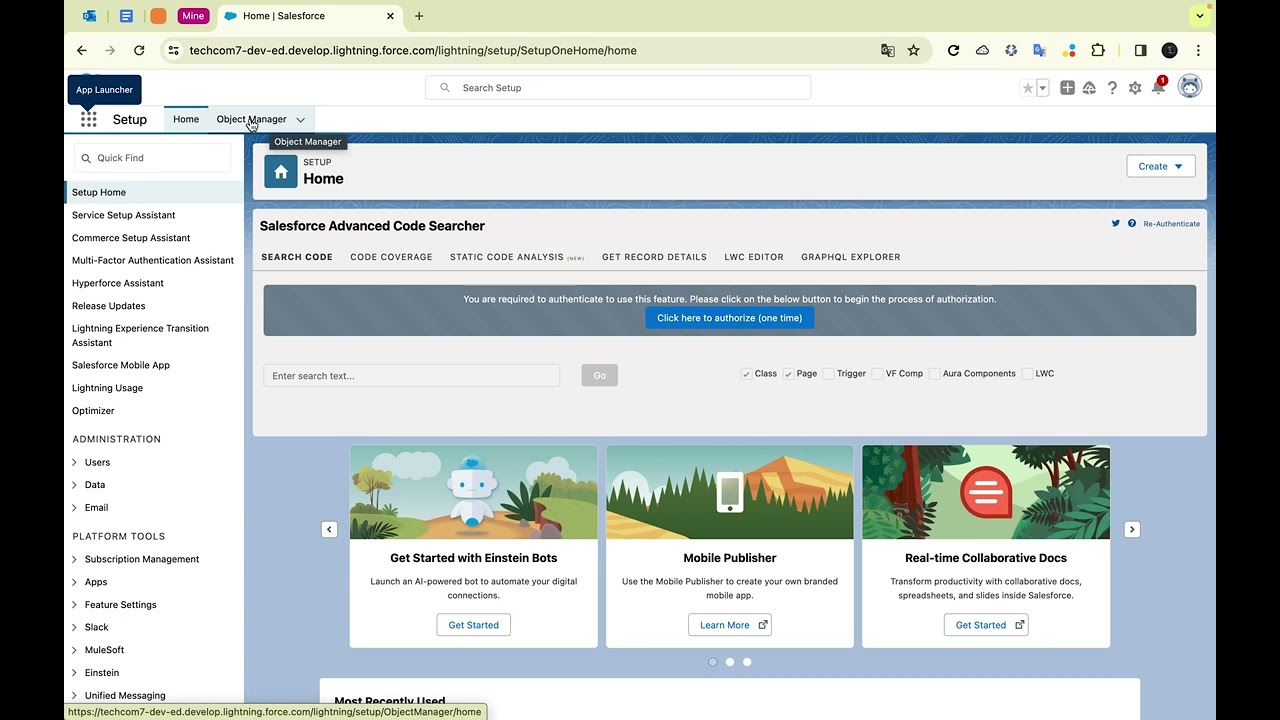Select the second carousel page dot
This screenshot has width=1280, height=720.
click(730, 662)
